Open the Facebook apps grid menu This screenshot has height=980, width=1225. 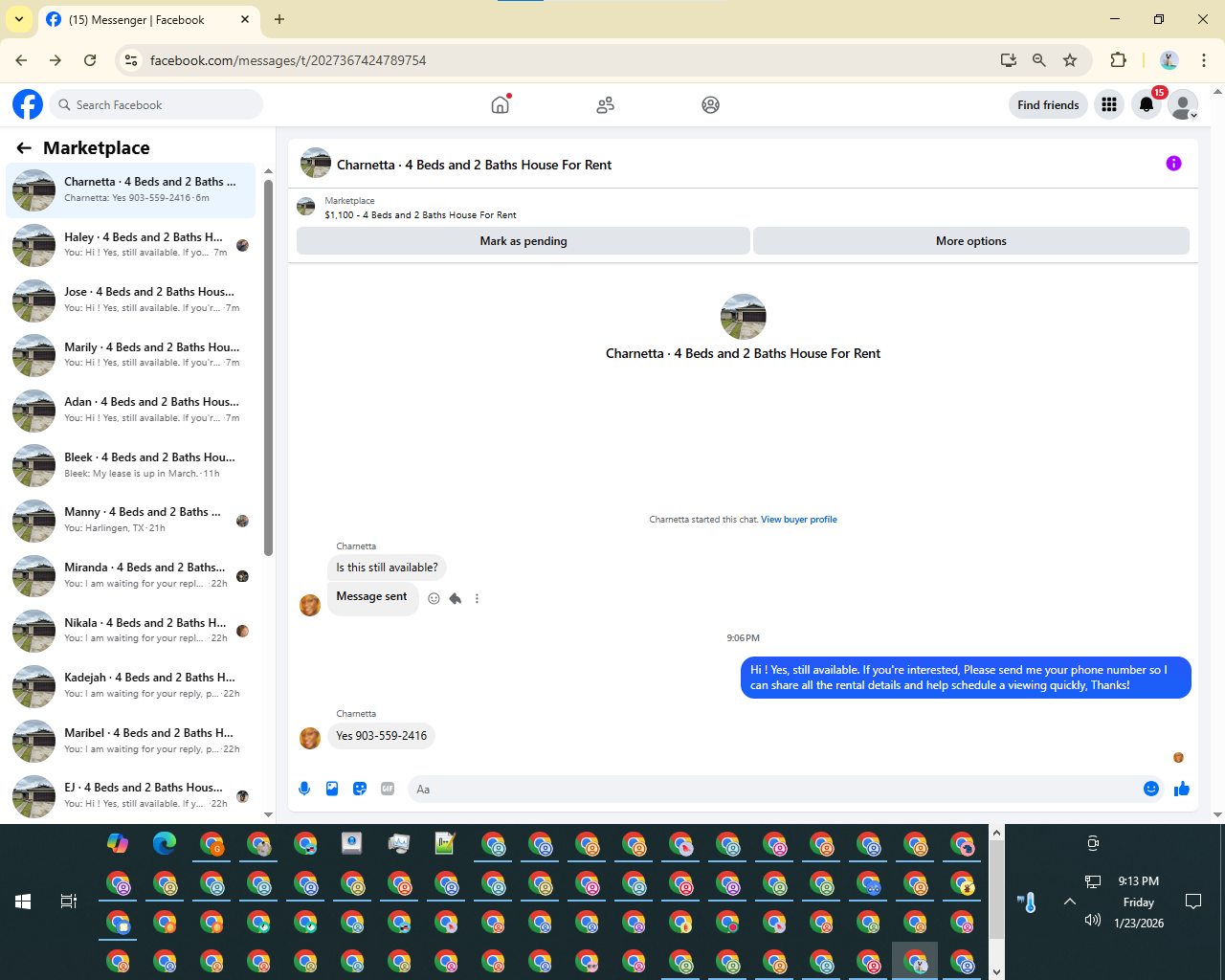pos(1109,104)
